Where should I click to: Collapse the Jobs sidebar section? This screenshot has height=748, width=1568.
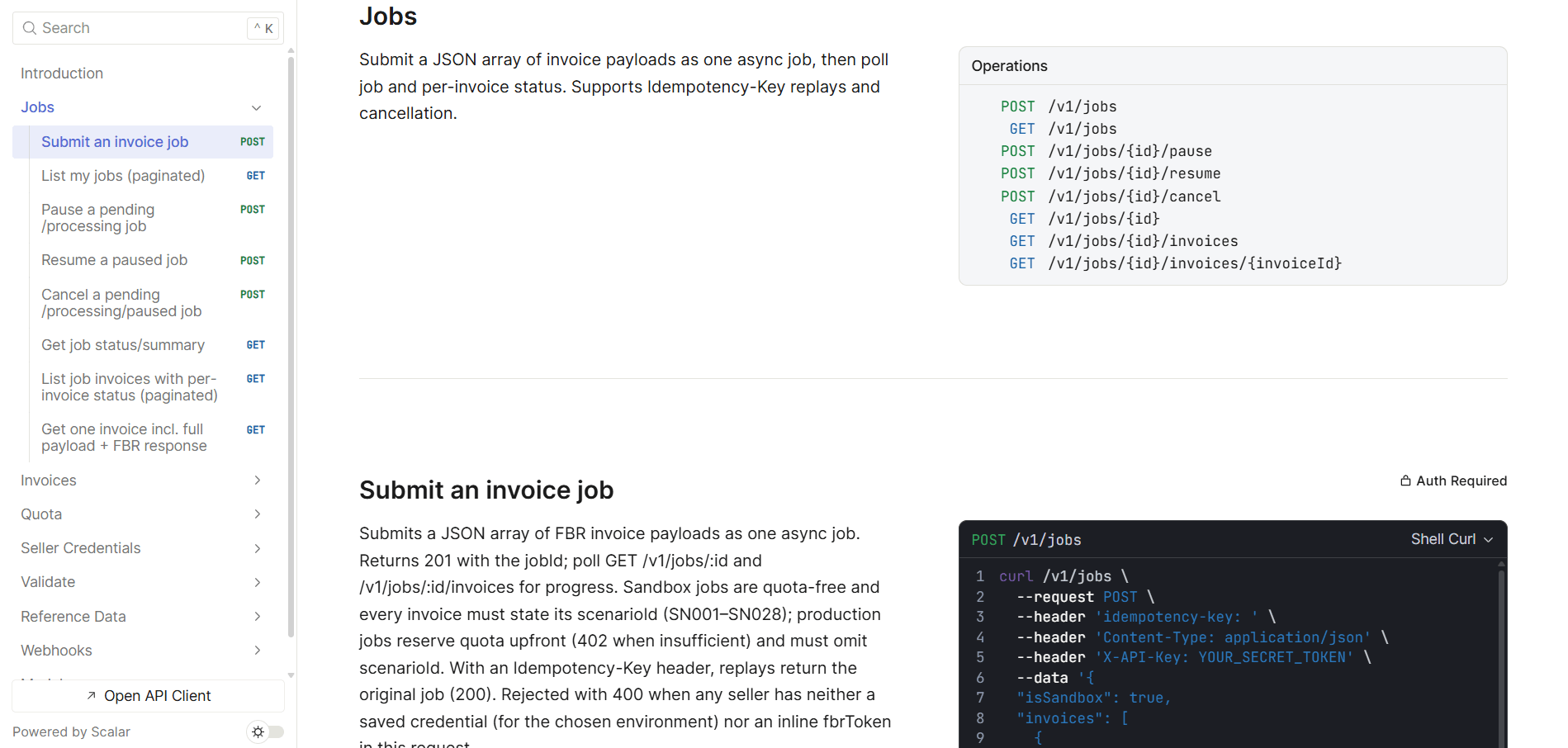(257, 107)
